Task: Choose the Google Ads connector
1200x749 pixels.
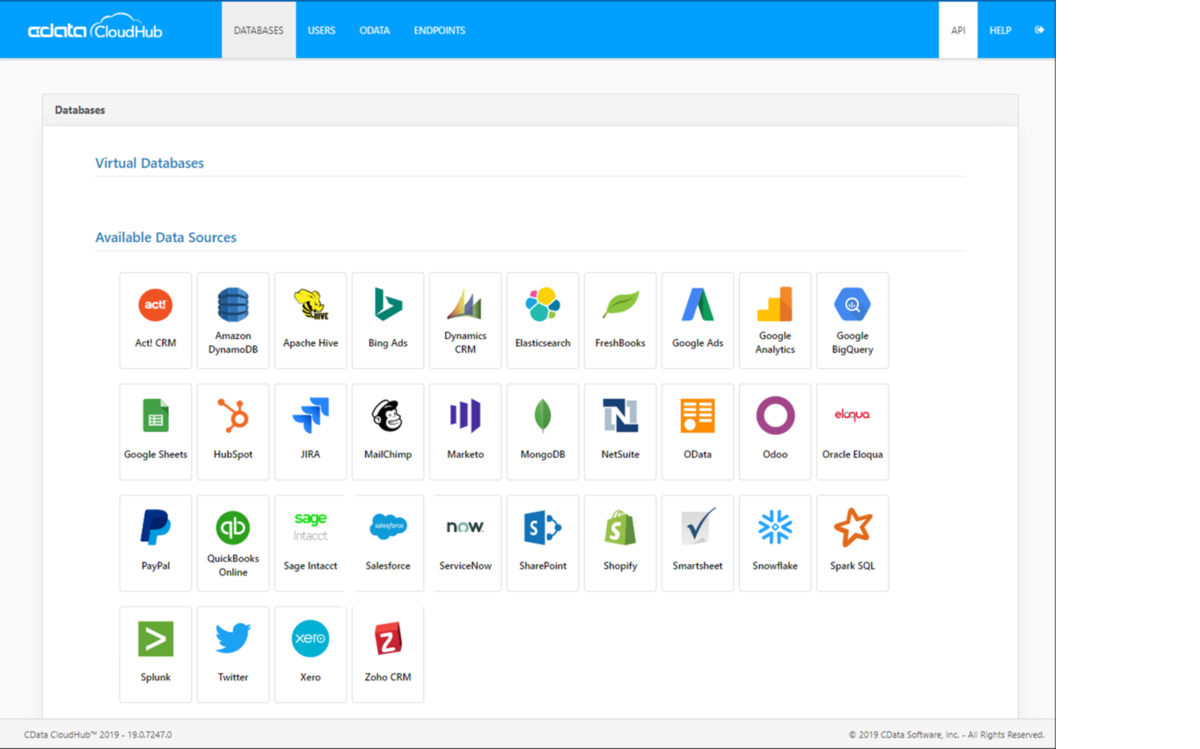Action: pyautogui.click(x=698, y=320)
